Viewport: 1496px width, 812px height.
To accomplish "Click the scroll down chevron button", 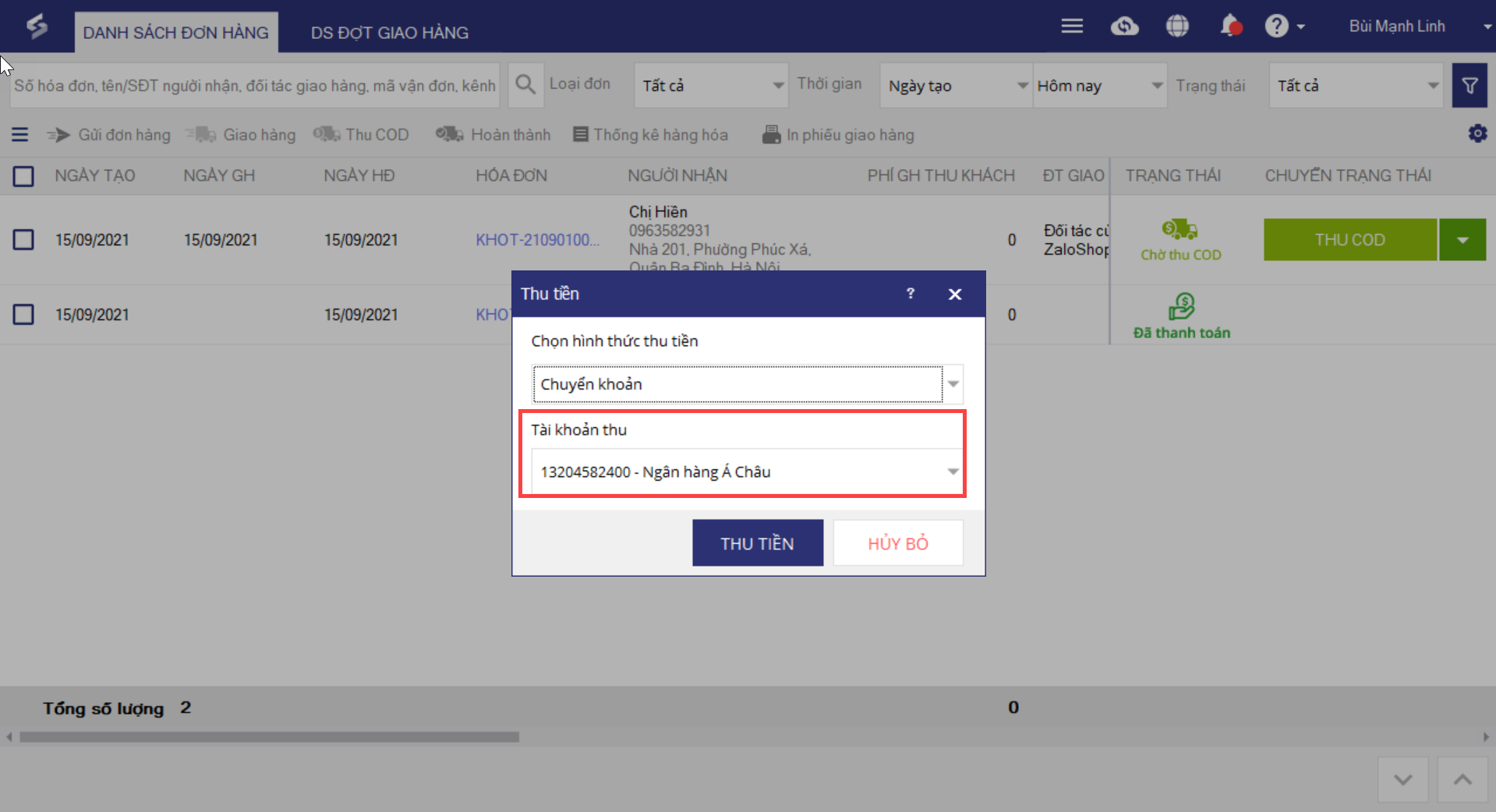I will (1403, 779).
